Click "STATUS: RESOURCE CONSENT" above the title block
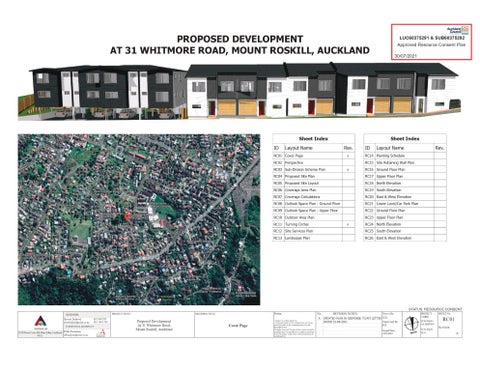 (x=435, y=310)
